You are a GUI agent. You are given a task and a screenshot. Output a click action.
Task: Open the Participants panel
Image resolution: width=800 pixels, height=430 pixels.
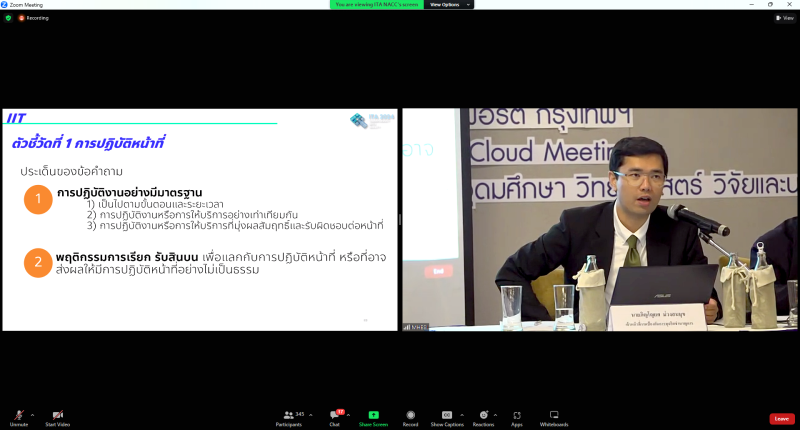pos(289,418)
